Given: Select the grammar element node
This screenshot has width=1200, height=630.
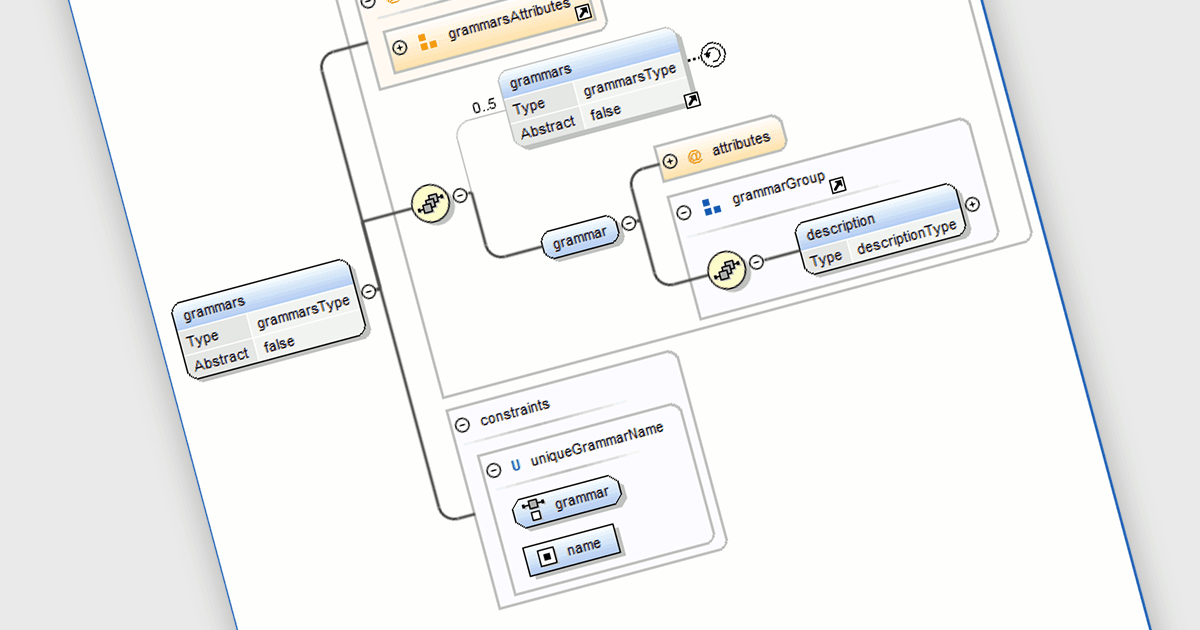Looking at the screenshot, I should pos(580,239).
